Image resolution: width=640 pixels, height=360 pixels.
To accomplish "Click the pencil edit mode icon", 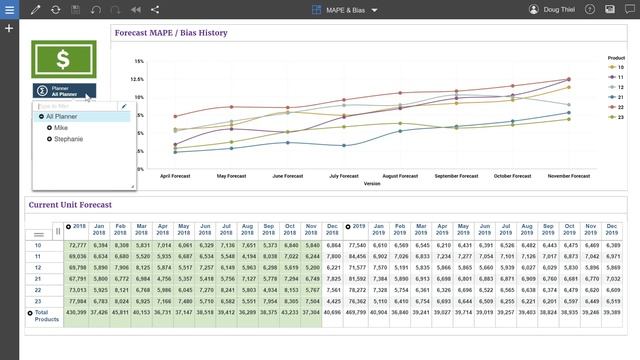I will 36,10.
